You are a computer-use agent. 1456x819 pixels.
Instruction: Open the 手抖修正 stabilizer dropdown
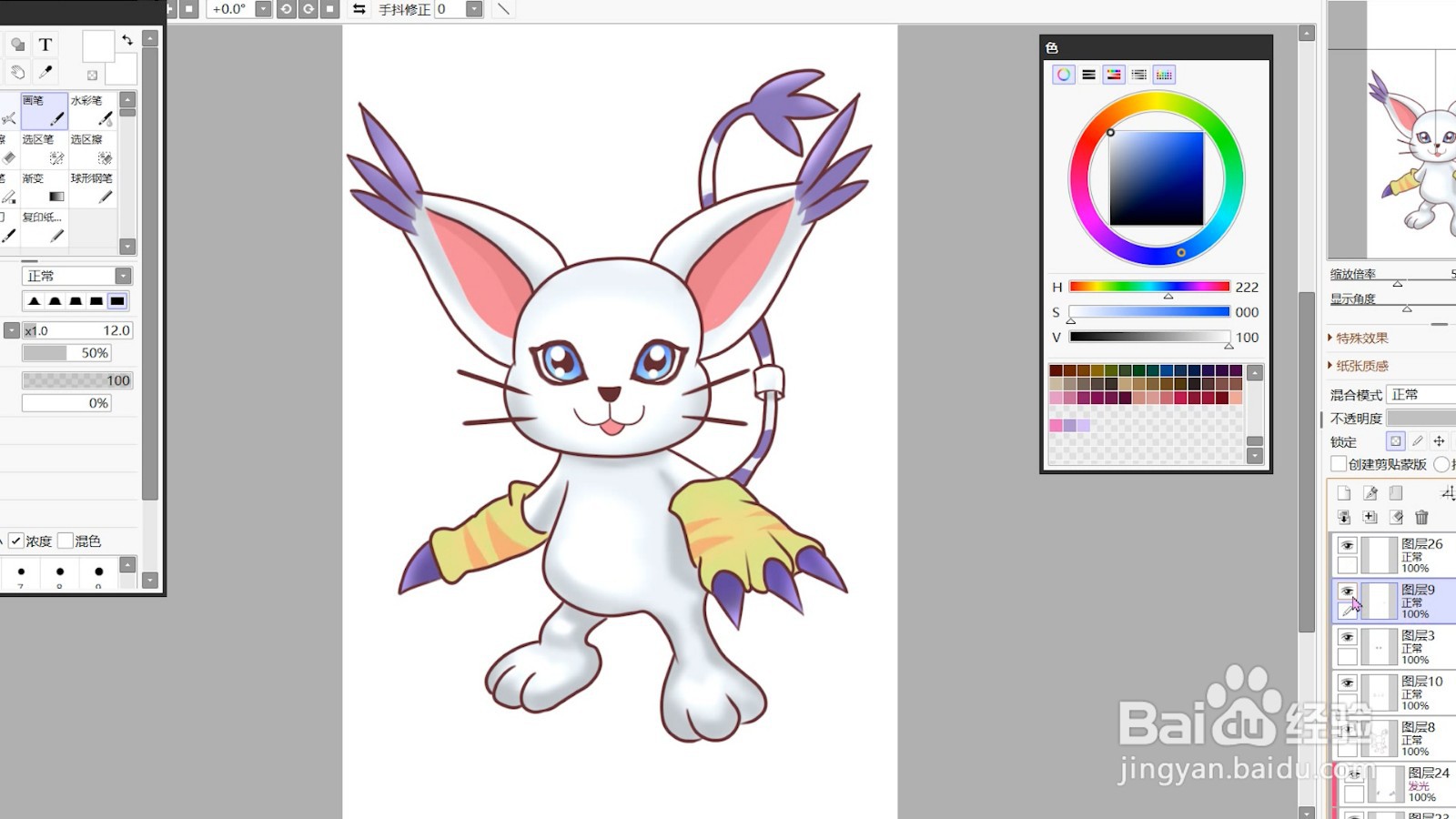[474, 9]
